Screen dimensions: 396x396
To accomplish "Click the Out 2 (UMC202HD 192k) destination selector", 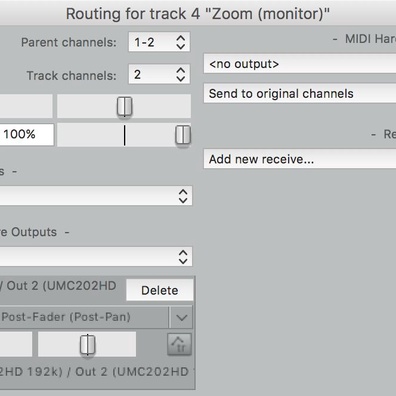I will pyautogui.click(x=97, y=372).
